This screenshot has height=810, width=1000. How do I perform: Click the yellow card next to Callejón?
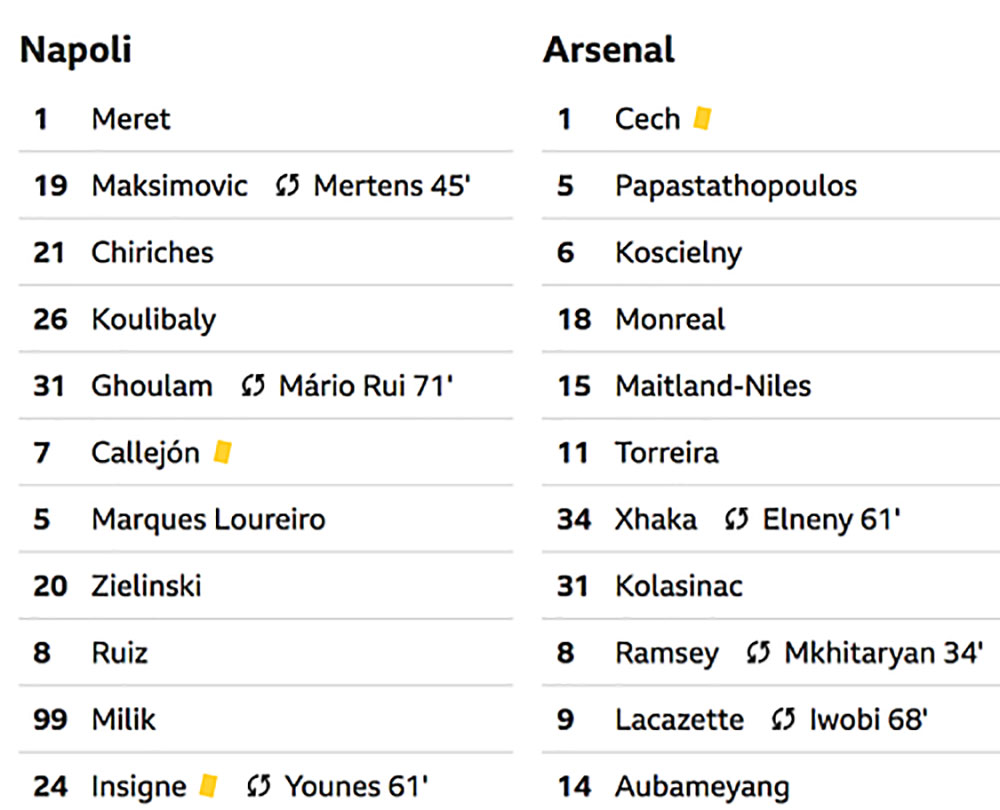(x=222, y=452)
